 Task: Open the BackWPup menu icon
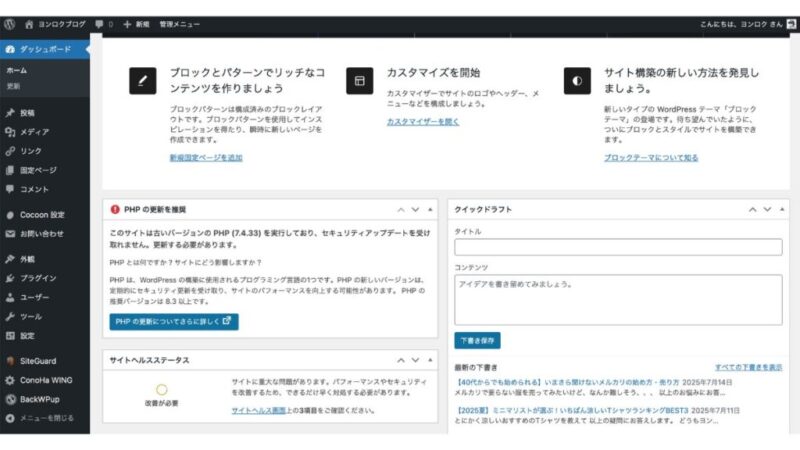pos(10,399)
